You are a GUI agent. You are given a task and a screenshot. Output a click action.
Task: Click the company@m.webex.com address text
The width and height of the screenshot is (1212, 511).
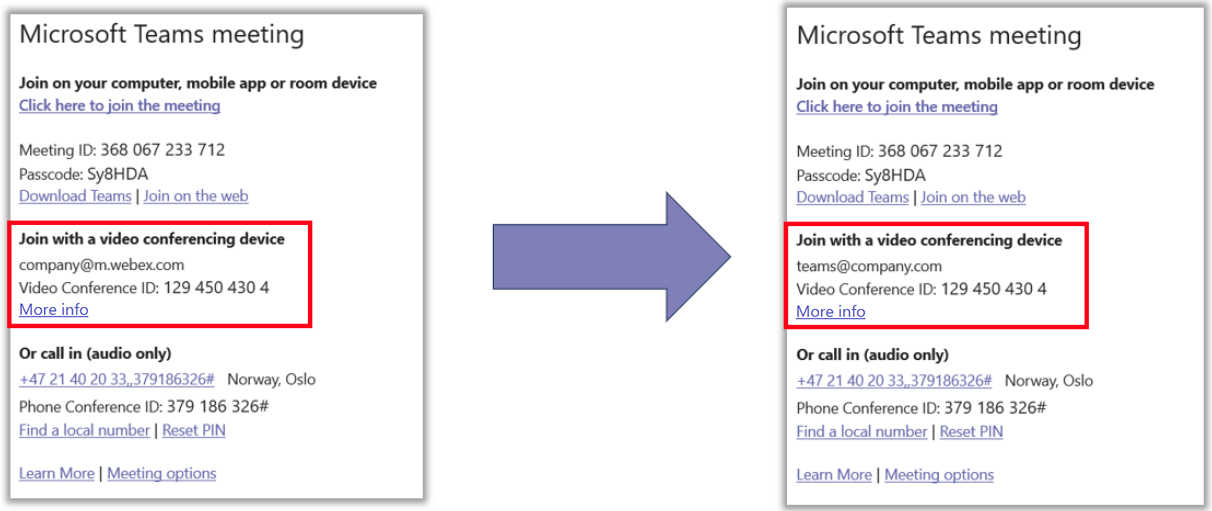(x=101, y=265)
